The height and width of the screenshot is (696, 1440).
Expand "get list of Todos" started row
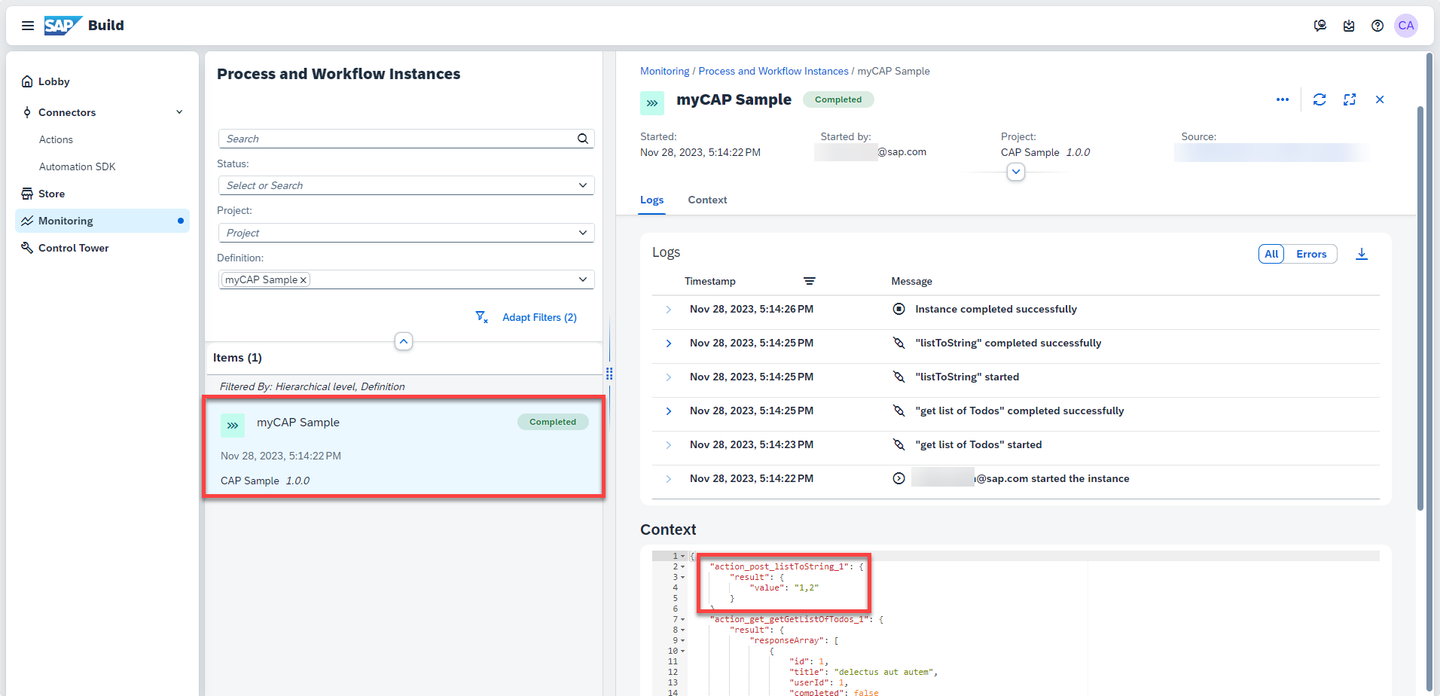(668, 445)
